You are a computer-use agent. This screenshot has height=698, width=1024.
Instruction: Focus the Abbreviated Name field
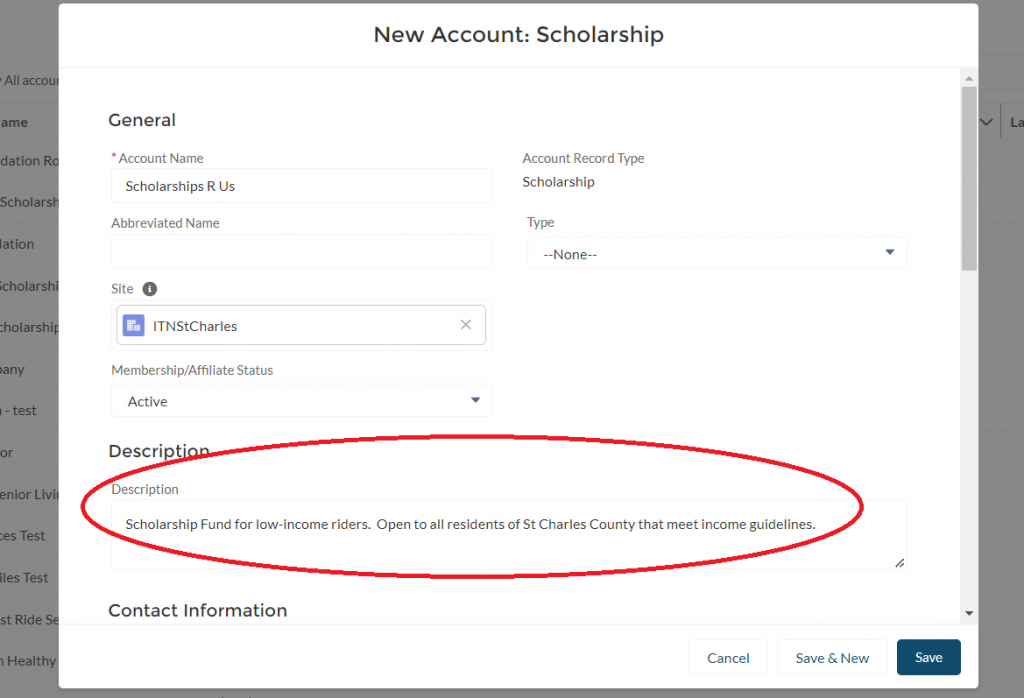click(301, 252)
